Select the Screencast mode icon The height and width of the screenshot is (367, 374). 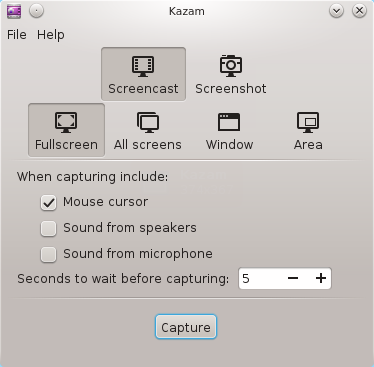[x=143, y=67]
